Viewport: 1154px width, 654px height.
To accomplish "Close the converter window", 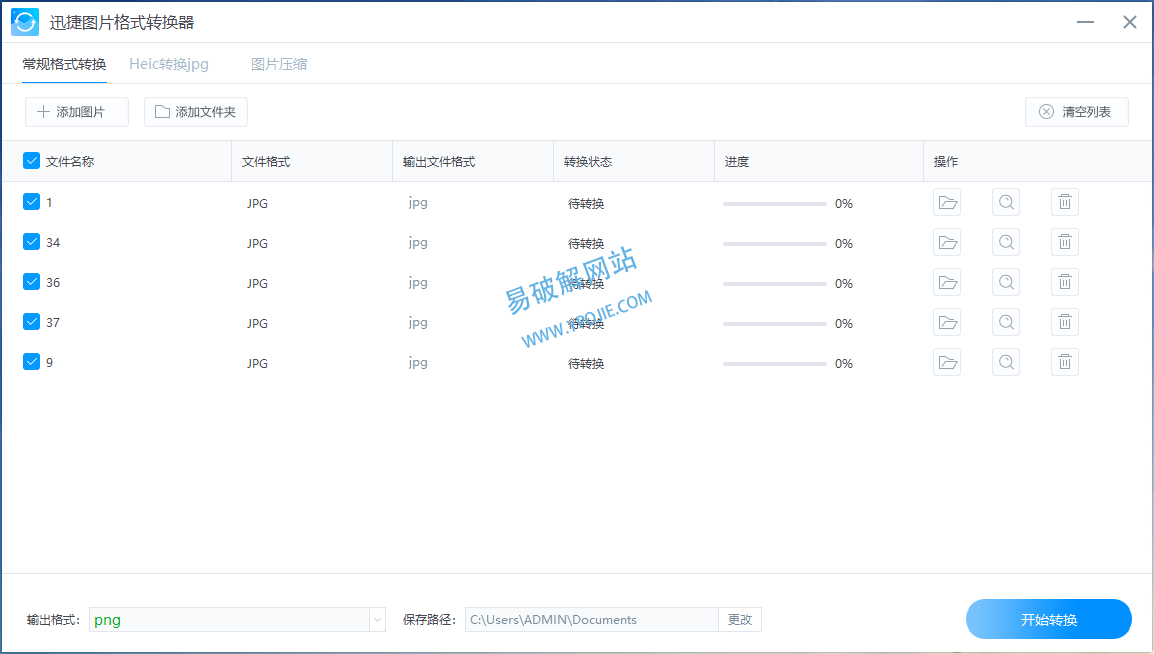I will (x=1130, y=22).
